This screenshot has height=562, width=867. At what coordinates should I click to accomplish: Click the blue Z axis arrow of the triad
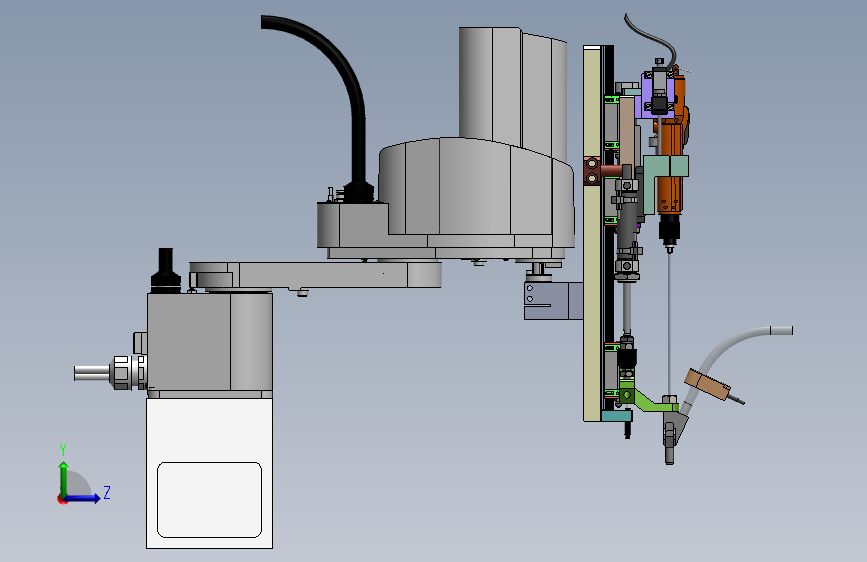tap(83, 498)
